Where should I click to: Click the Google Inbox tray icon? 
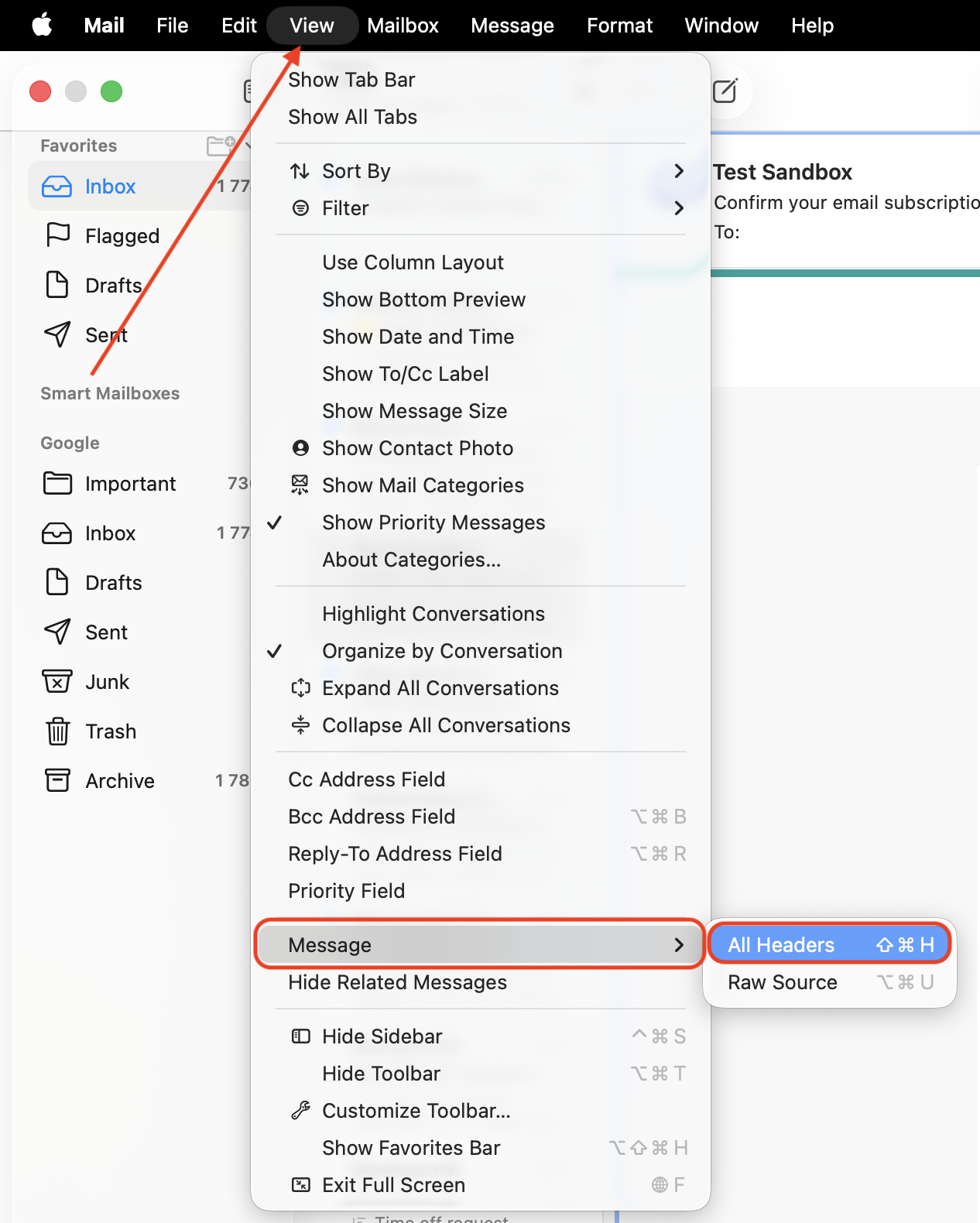tap(57, 533)
